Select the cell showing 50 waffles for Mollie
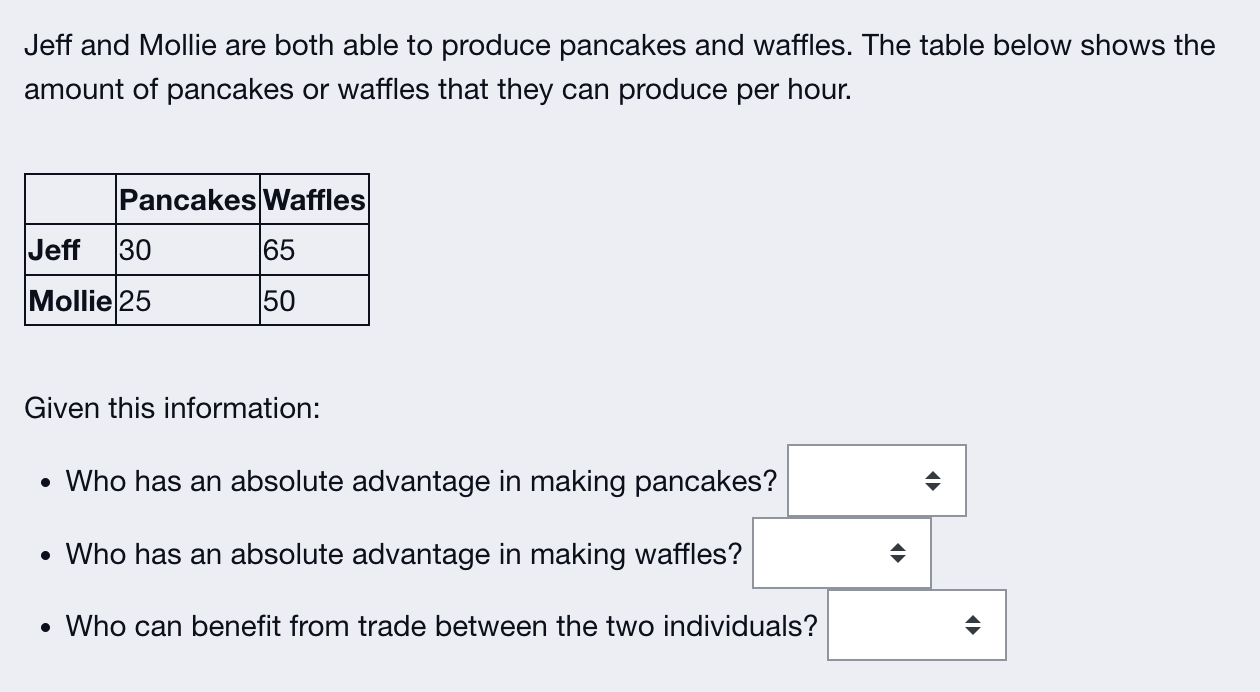The width and height of the screenshot is (1260, 692). coord(315,300)
